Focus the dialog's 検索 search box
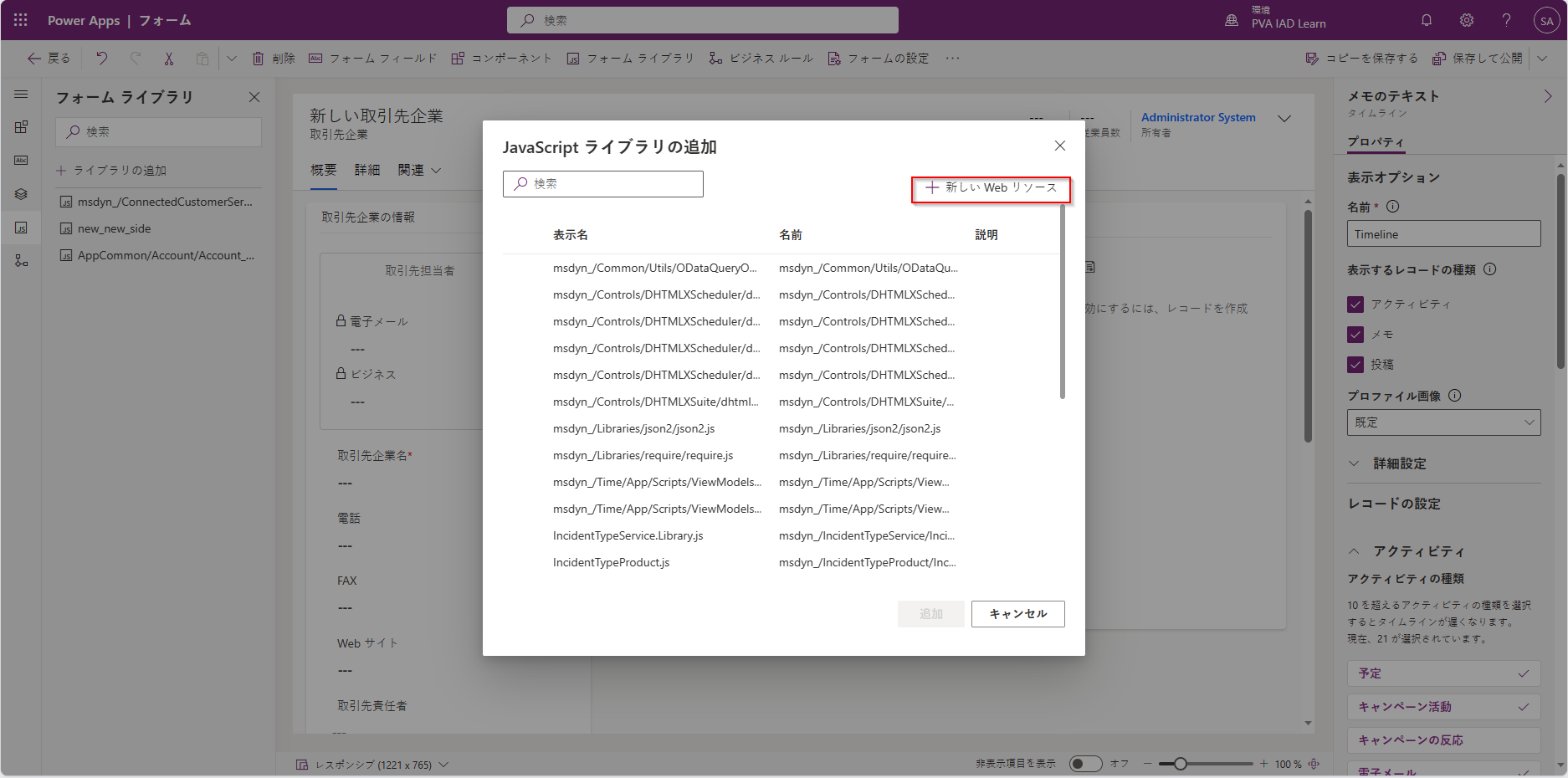Screen dimensions: 1568x778 click(x=603, y=184)
